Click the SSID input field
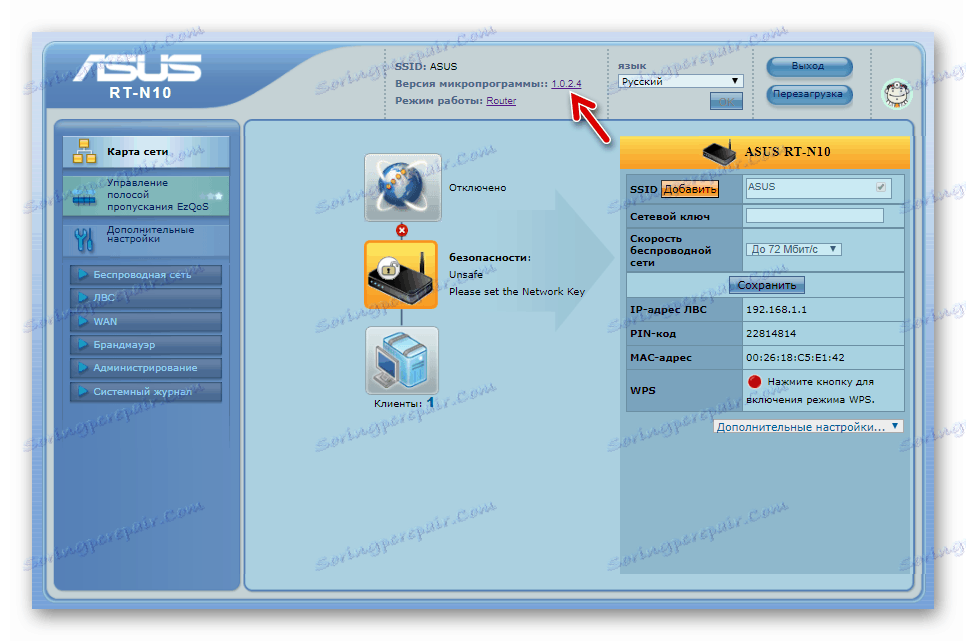This screenshot has width=966, height=641. click(x=817, y=187)
